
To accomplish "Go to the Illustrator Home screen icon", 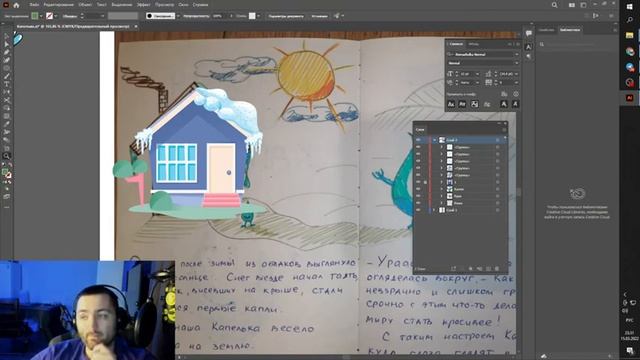I will 16,5.
